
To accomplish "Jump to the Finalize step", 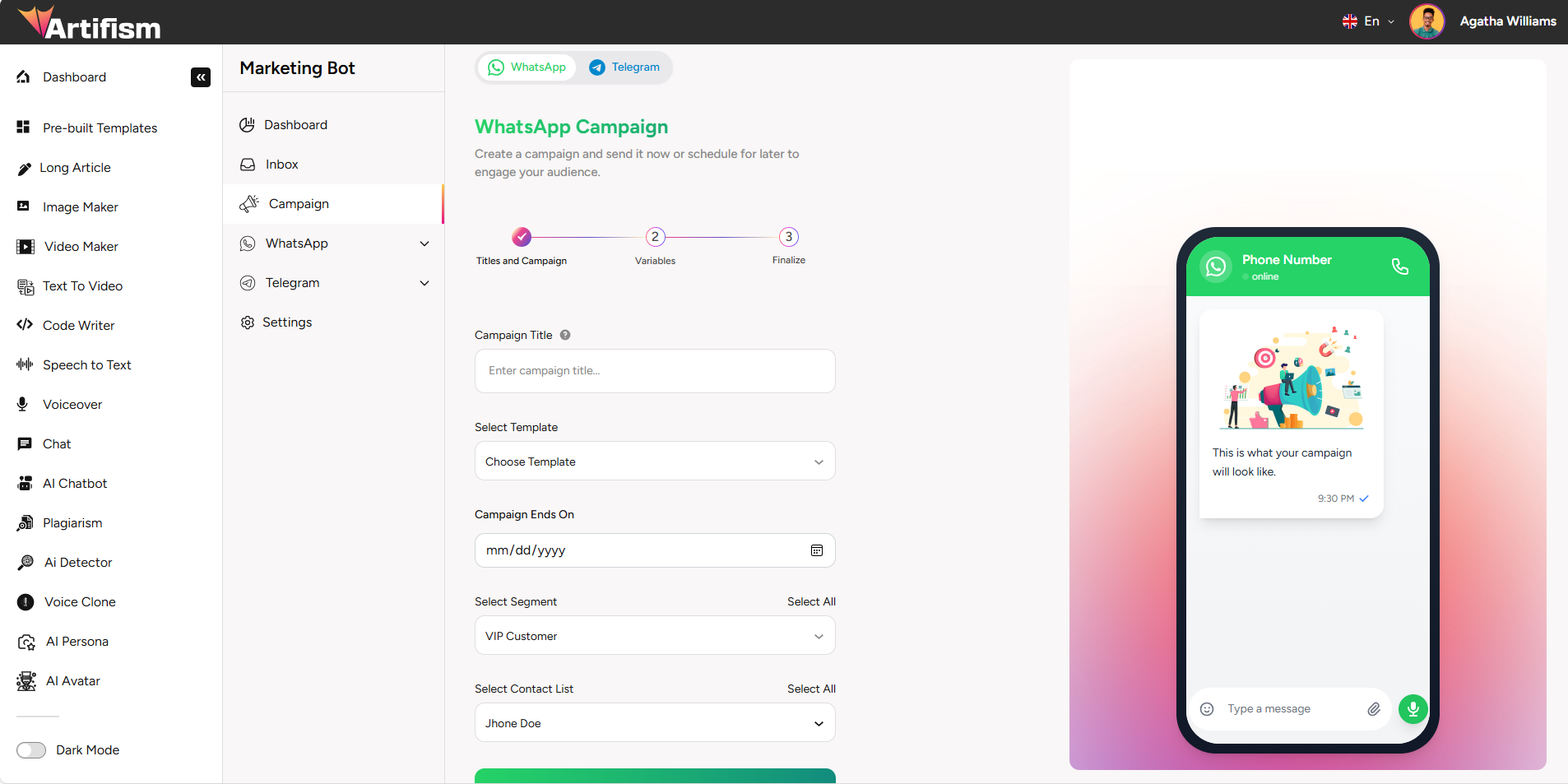I will [x=787, y=236].
